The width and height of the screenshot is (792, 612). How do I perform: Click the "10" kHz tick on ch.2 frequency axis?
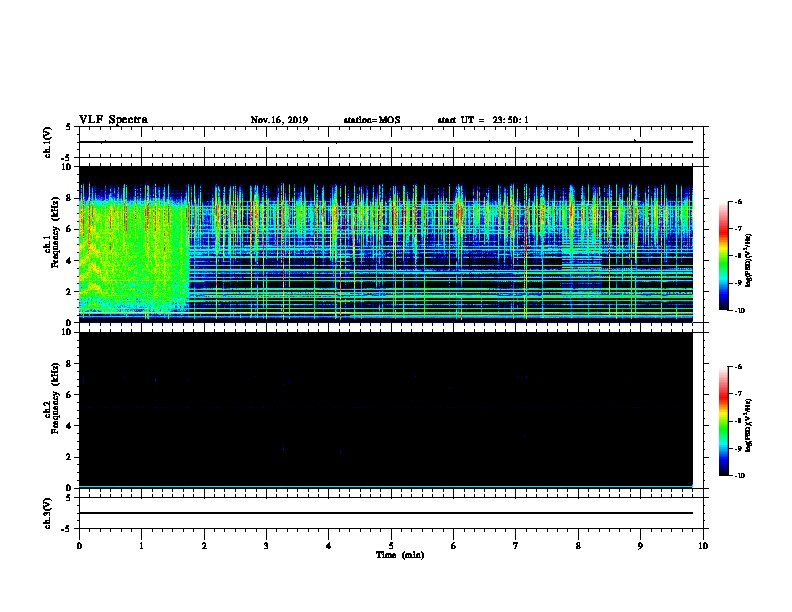pos(67,332)
